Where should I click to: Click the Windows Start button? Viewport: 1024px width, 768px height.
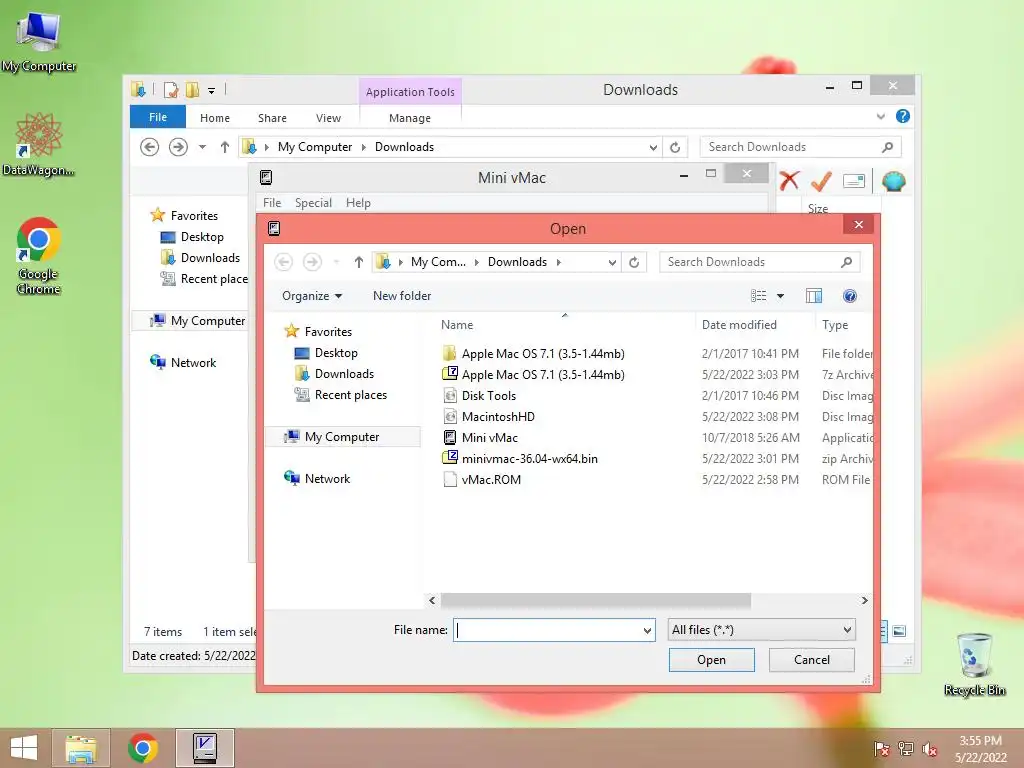[x=24, y=748]
